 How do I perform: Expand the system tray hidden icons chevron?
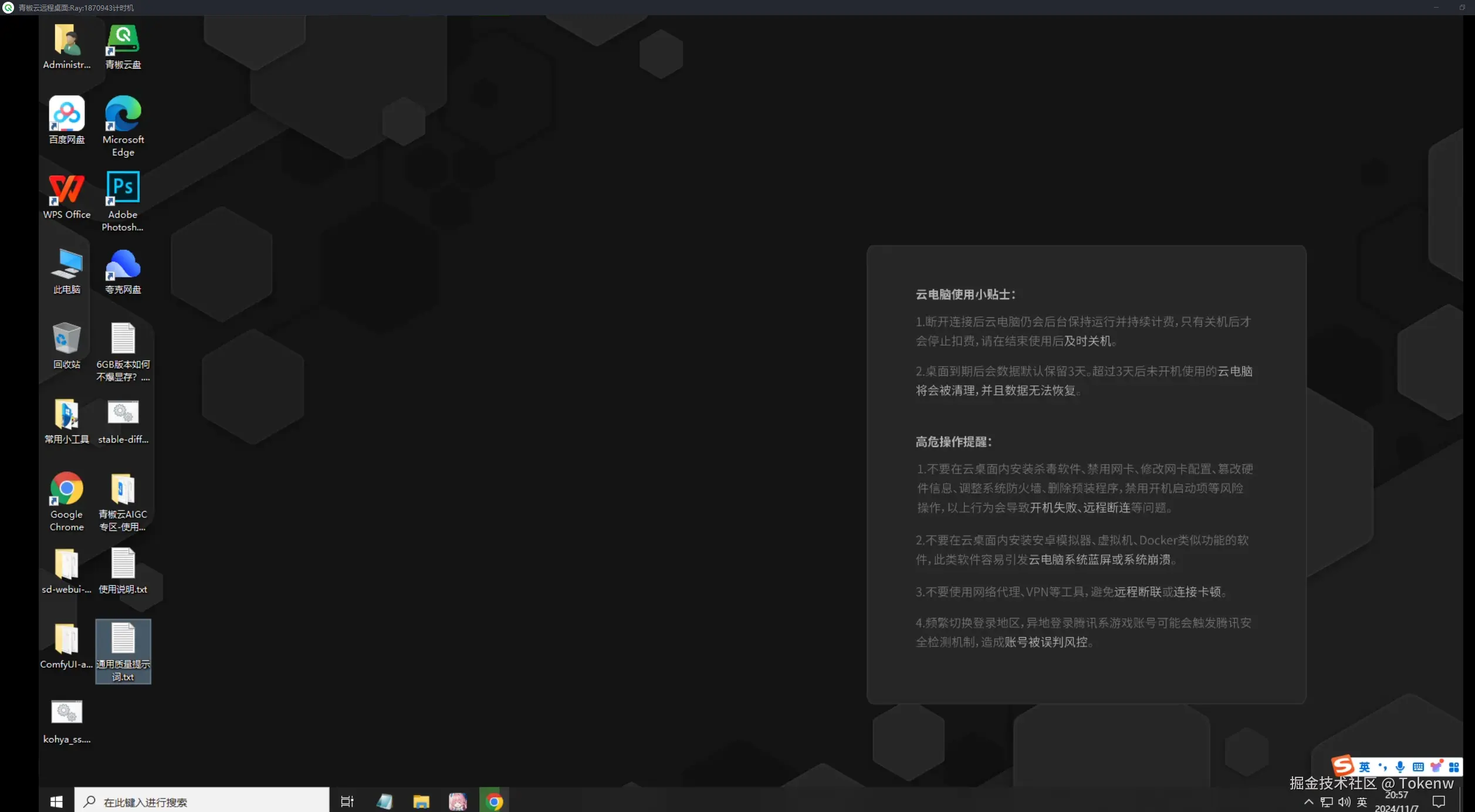(1308, 802)
